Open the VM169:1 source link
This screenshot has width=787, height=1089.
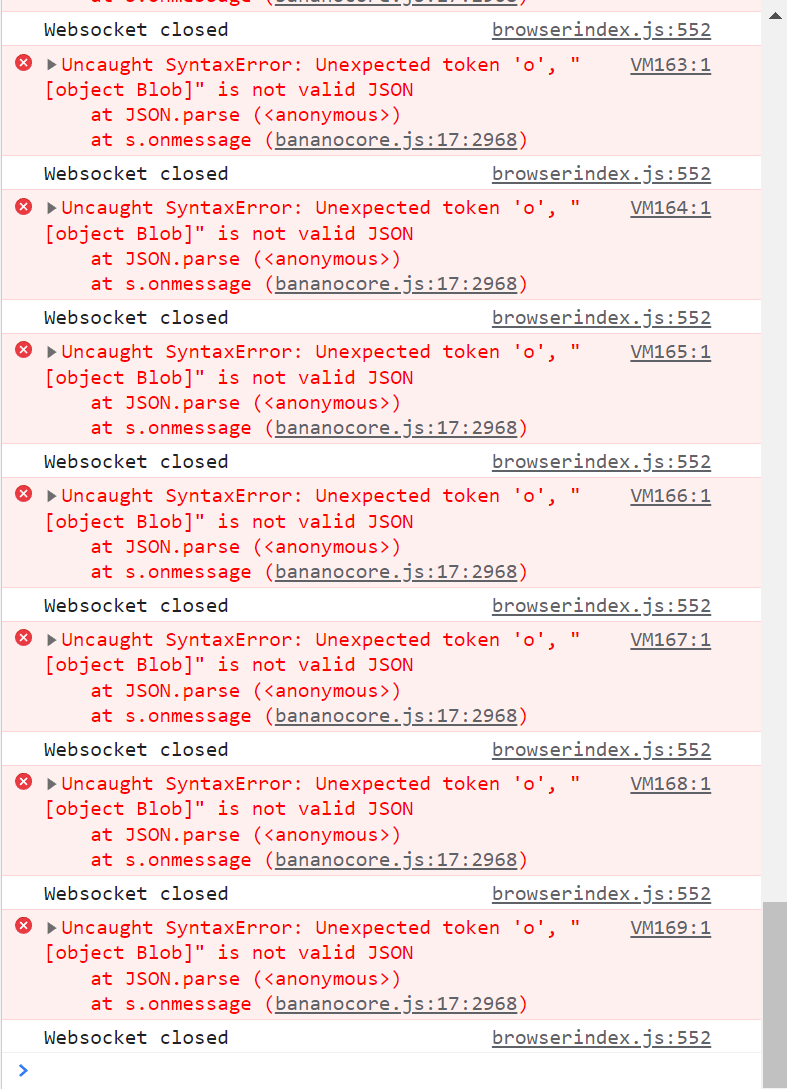click(670, 928)
